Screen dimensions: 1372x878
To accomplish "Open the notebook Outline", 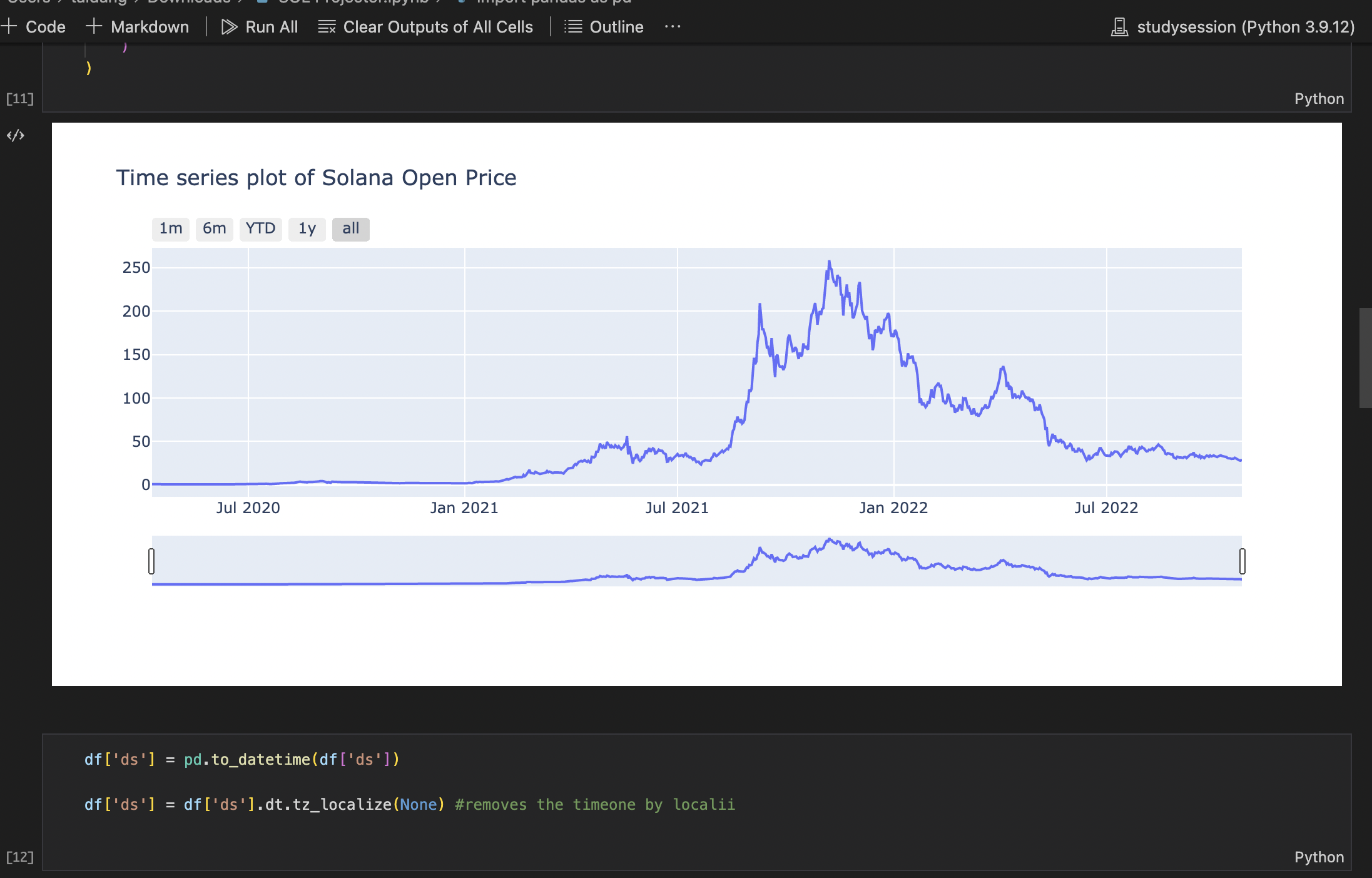I will click(x=604, y=27).
